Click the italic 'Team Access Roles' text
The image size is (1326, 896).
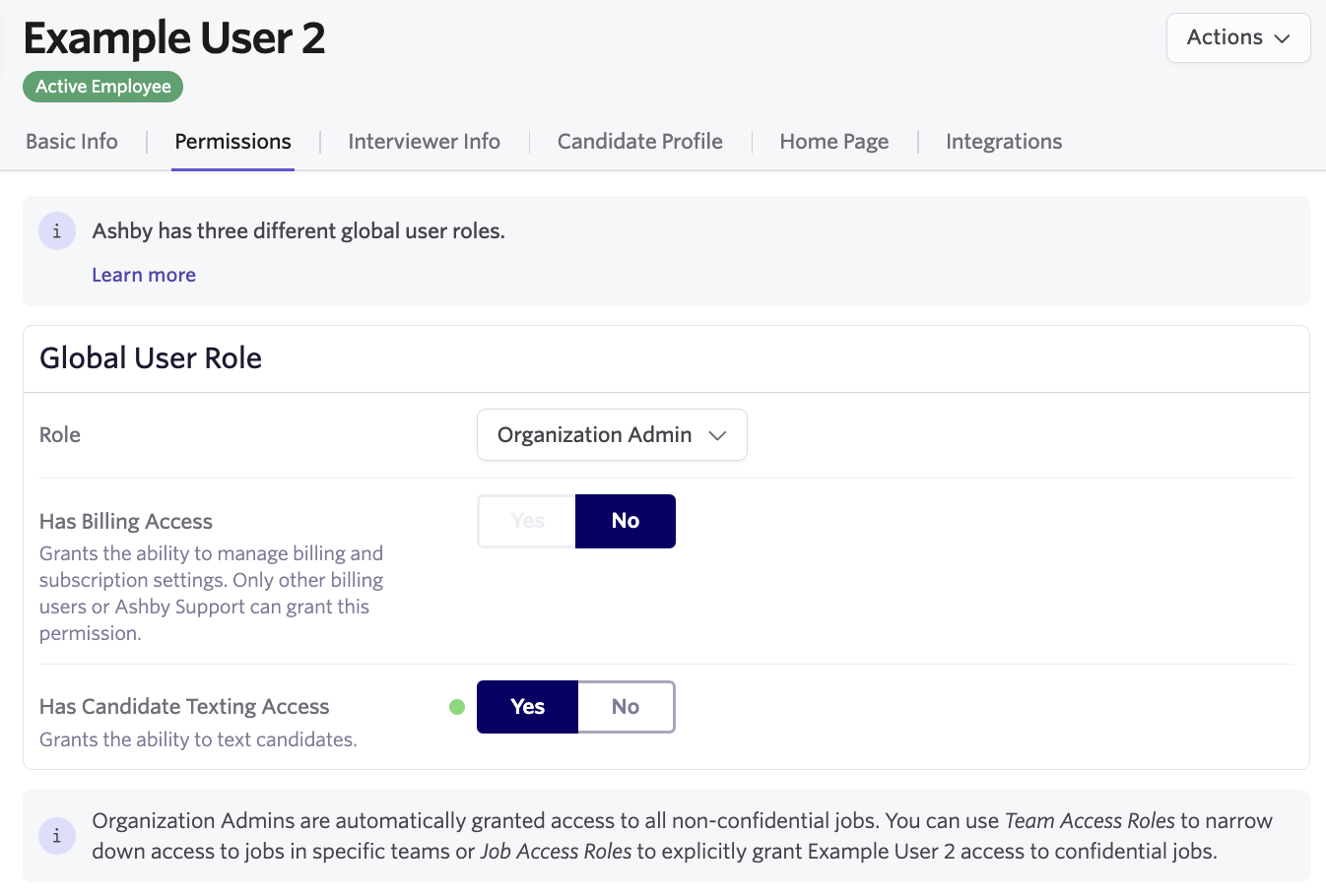[x=1090, y=820]
